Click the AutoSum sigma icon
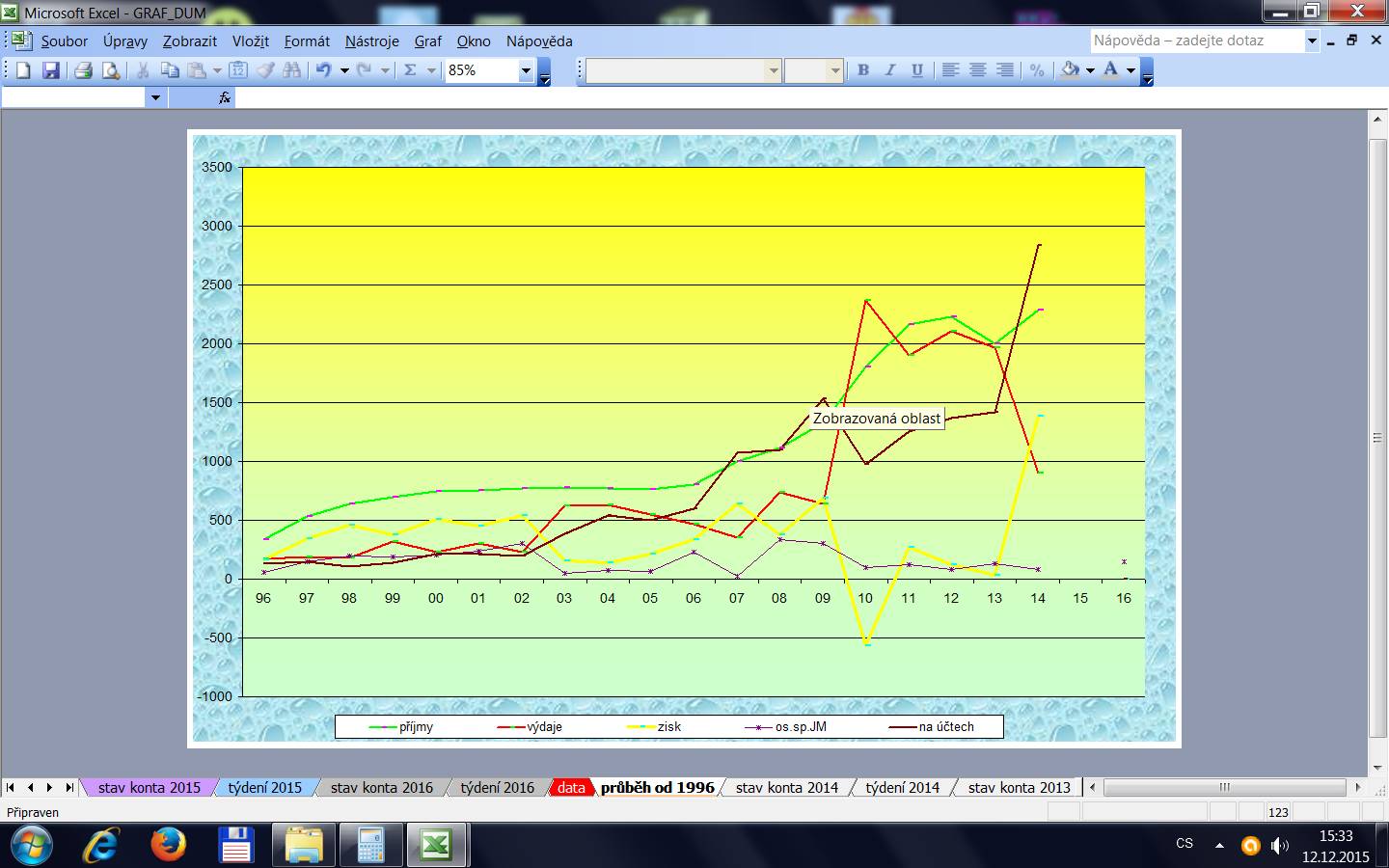This screenshot has height=868, width=1389. point(410,70)
